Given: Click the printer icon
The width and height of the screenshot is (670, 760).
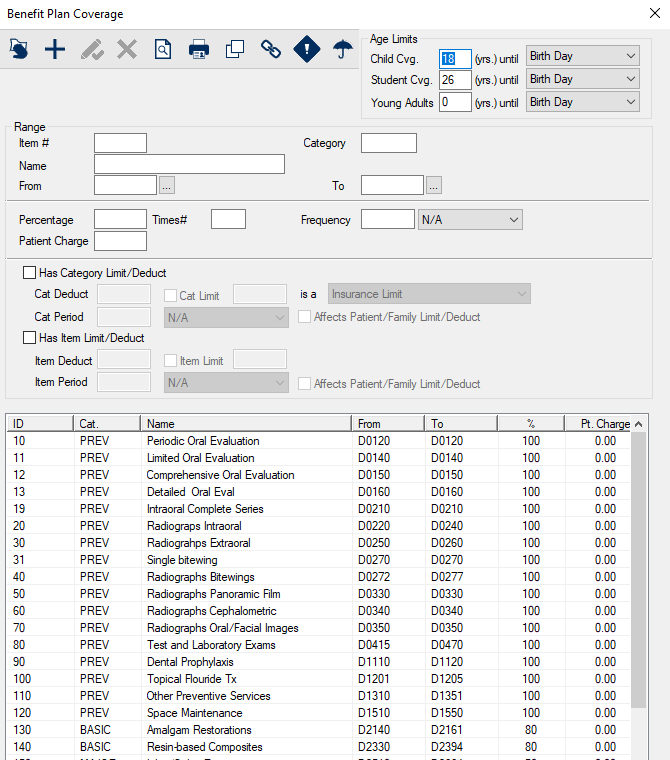Looking at the screenshot, I should 199,49.
